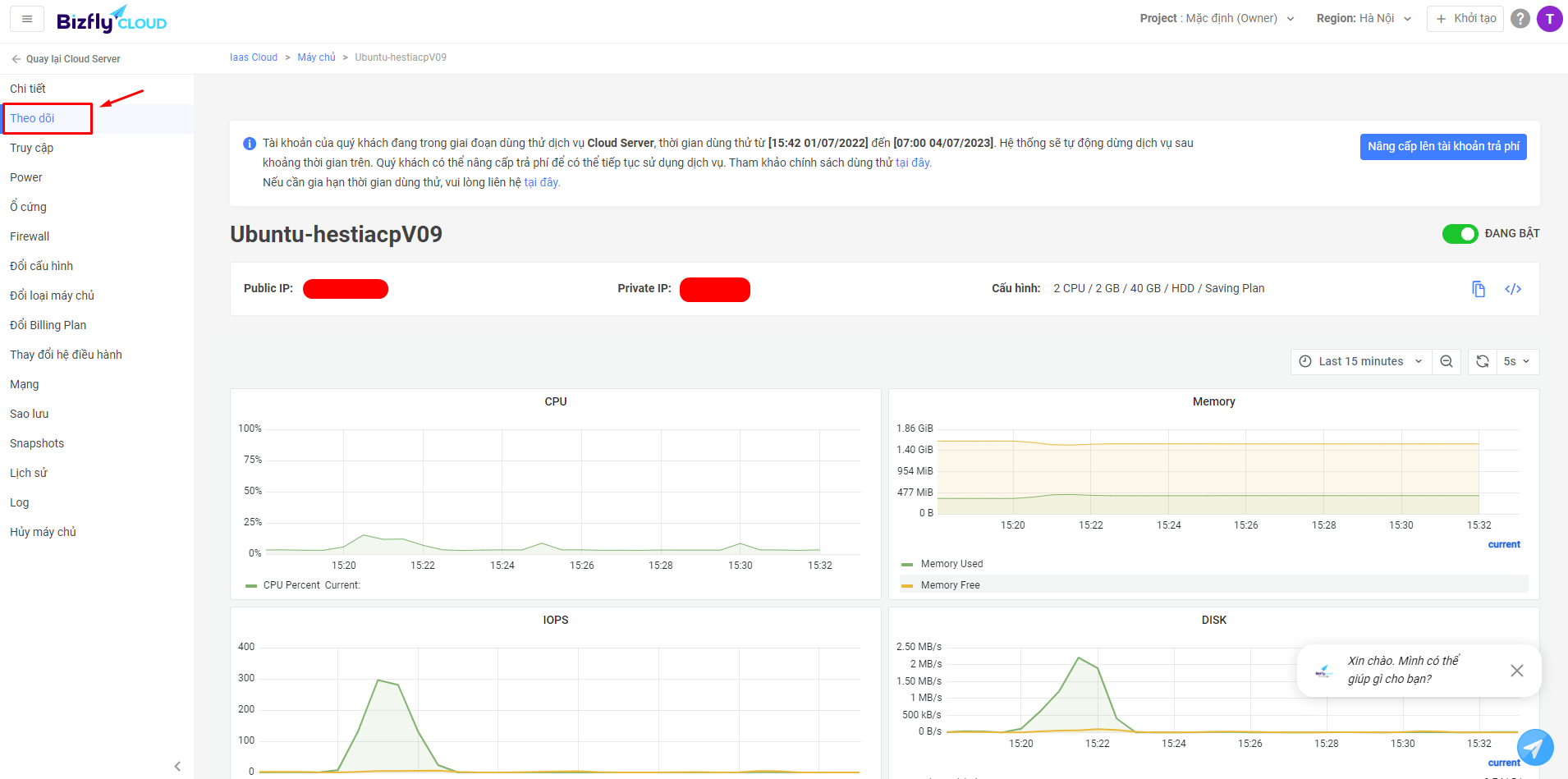This screenshot has width=1568, height=779.
Task: Go back via Quay lại Cloud Server
Action: [66, 59]
